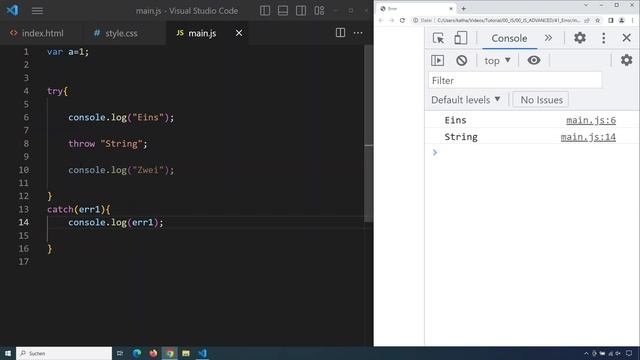
Task: Split the editor to the right
Action: pos(340,33)
